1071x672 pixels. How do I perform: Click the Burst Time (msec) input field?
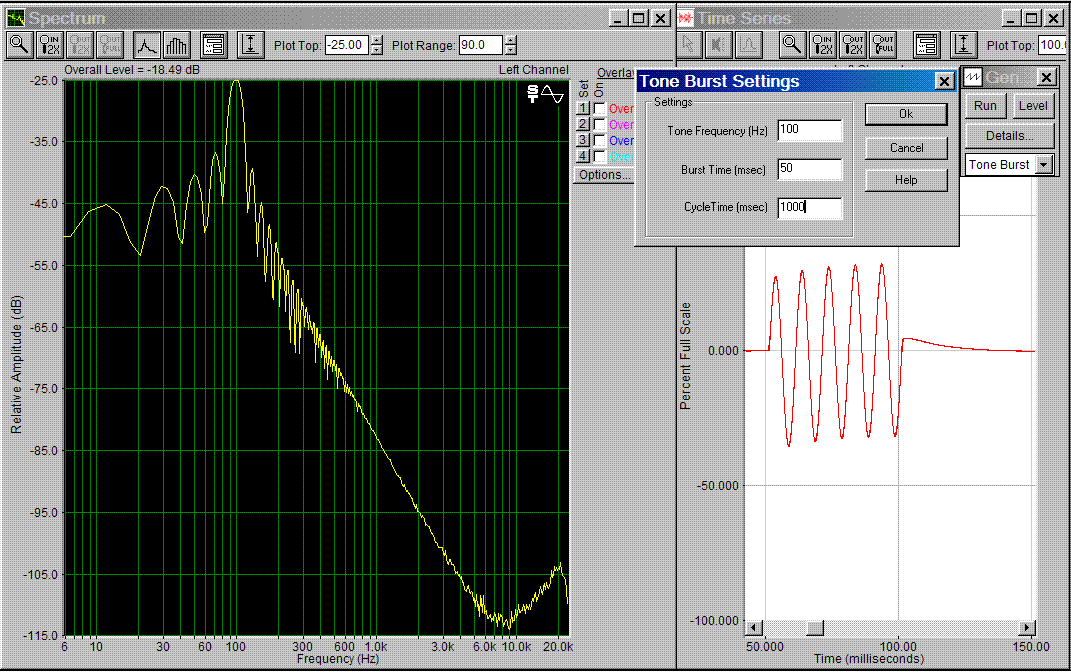(x=810, y=169)
